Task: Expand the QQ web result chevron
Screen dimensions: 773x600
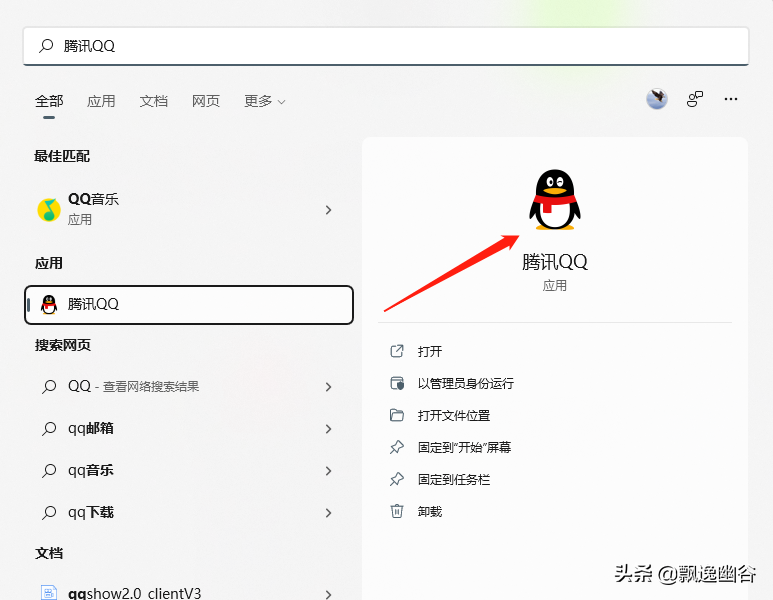Action: [x=328, y=387]
